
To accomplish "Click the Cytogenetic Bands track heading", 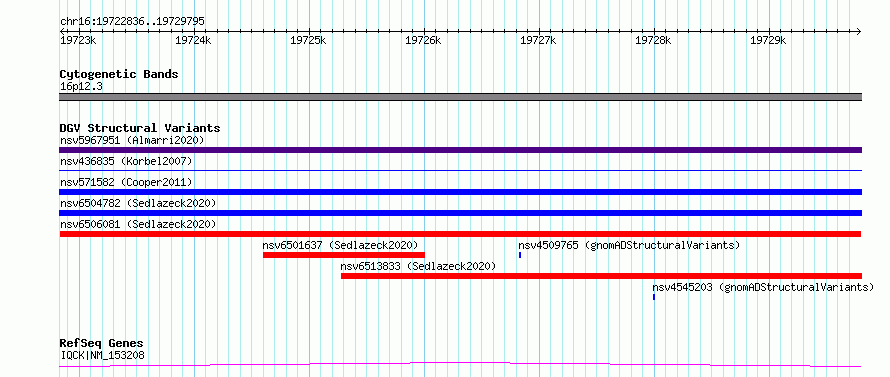I will pos(119,74).
